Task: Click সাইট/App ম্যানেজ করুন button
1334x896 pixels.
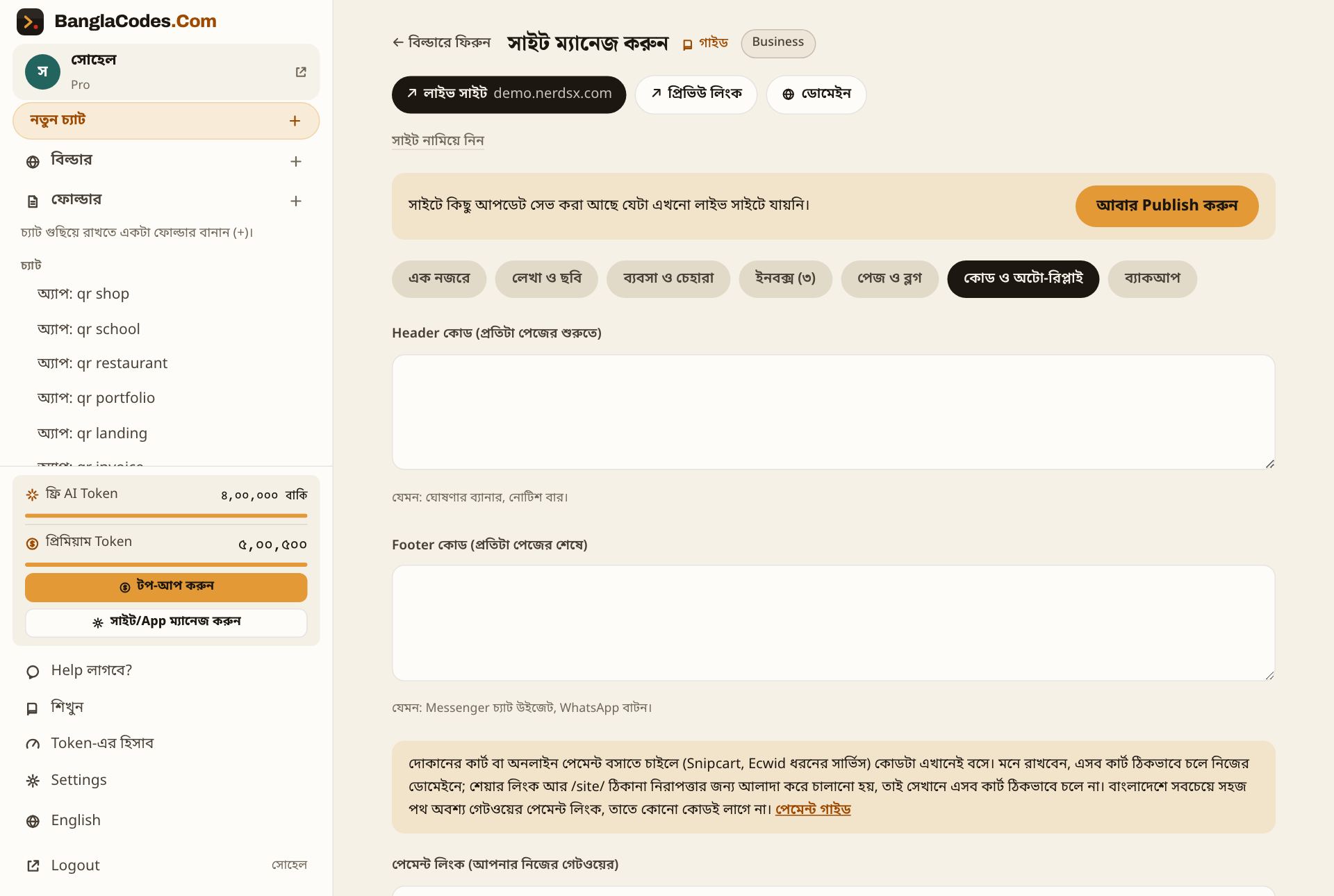Action: pos(166,622)
